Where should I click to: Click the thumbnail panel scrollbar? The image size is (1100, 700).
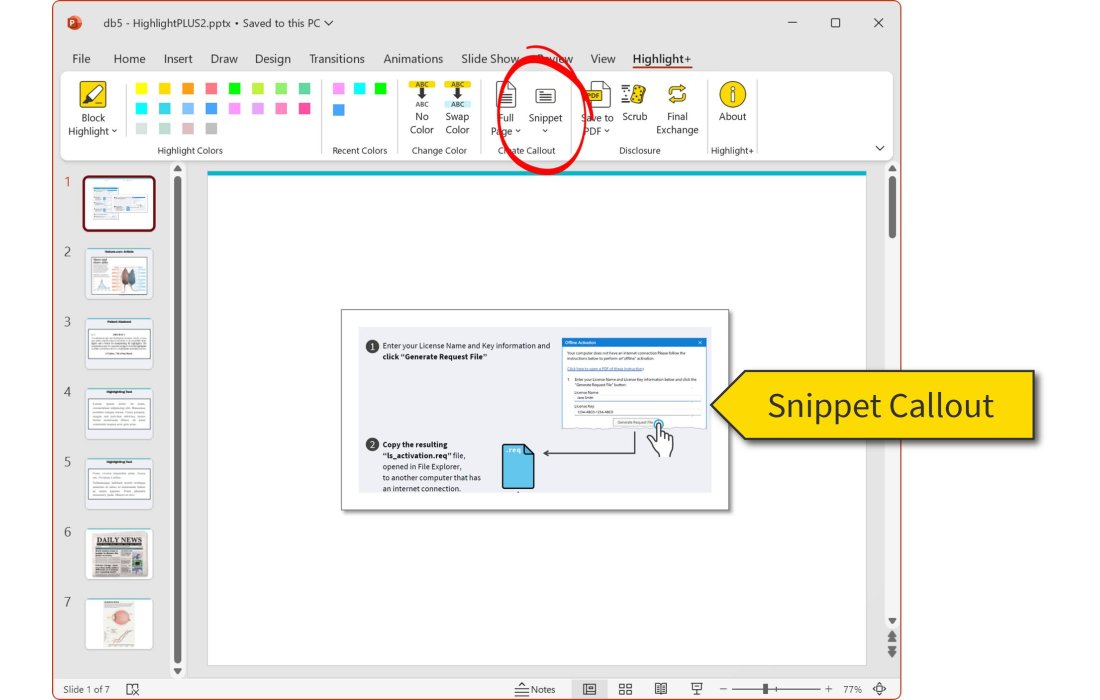[177, 418]
